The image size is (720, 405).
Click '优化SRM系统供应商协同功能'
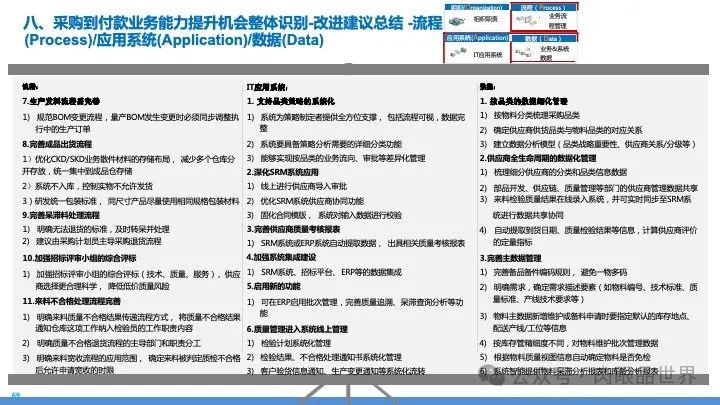point(312,201)
